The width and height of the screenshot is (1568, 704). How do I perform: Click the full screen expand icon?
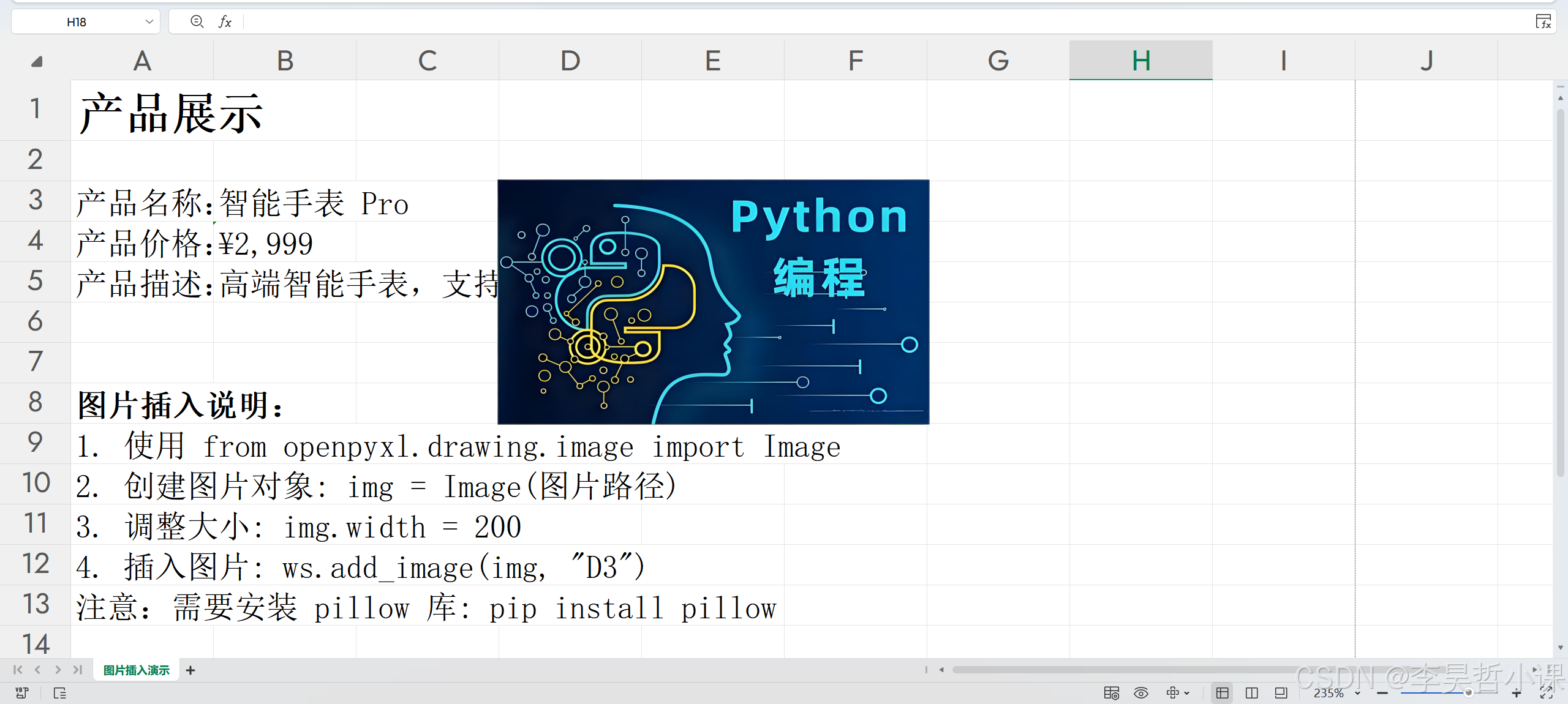(x=1547, y=693)
